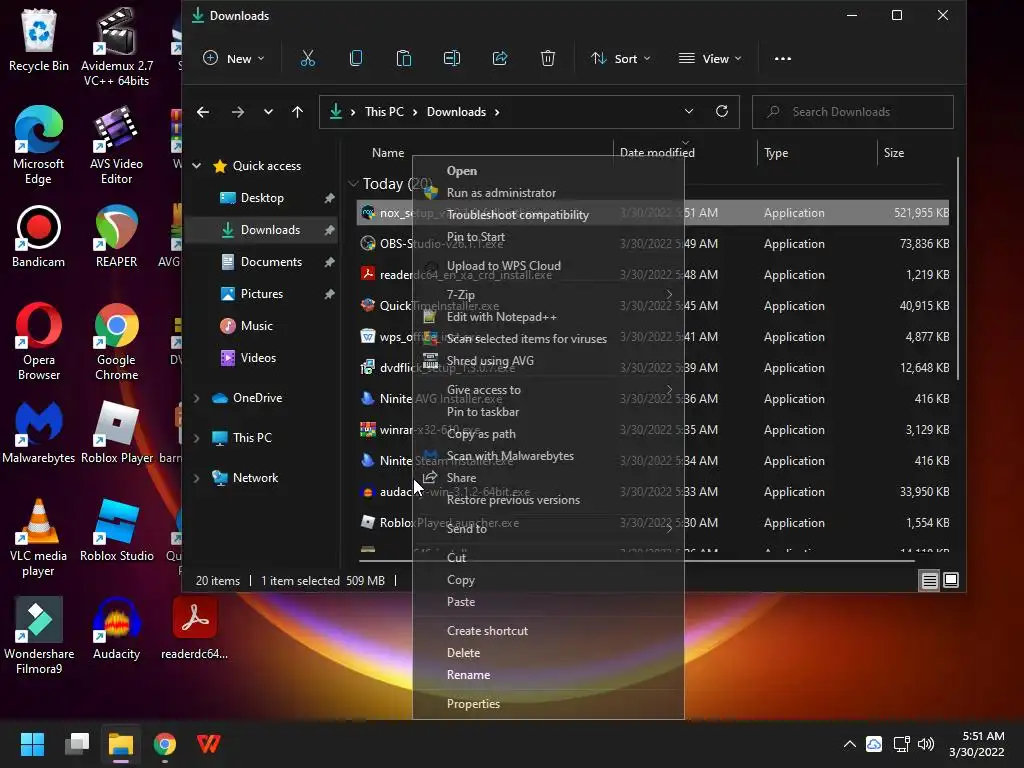The height and width of the screenshot is (768, 1024).
Task: Expand Network tree node
Action: pyautogui.click(x=197, y=478)
